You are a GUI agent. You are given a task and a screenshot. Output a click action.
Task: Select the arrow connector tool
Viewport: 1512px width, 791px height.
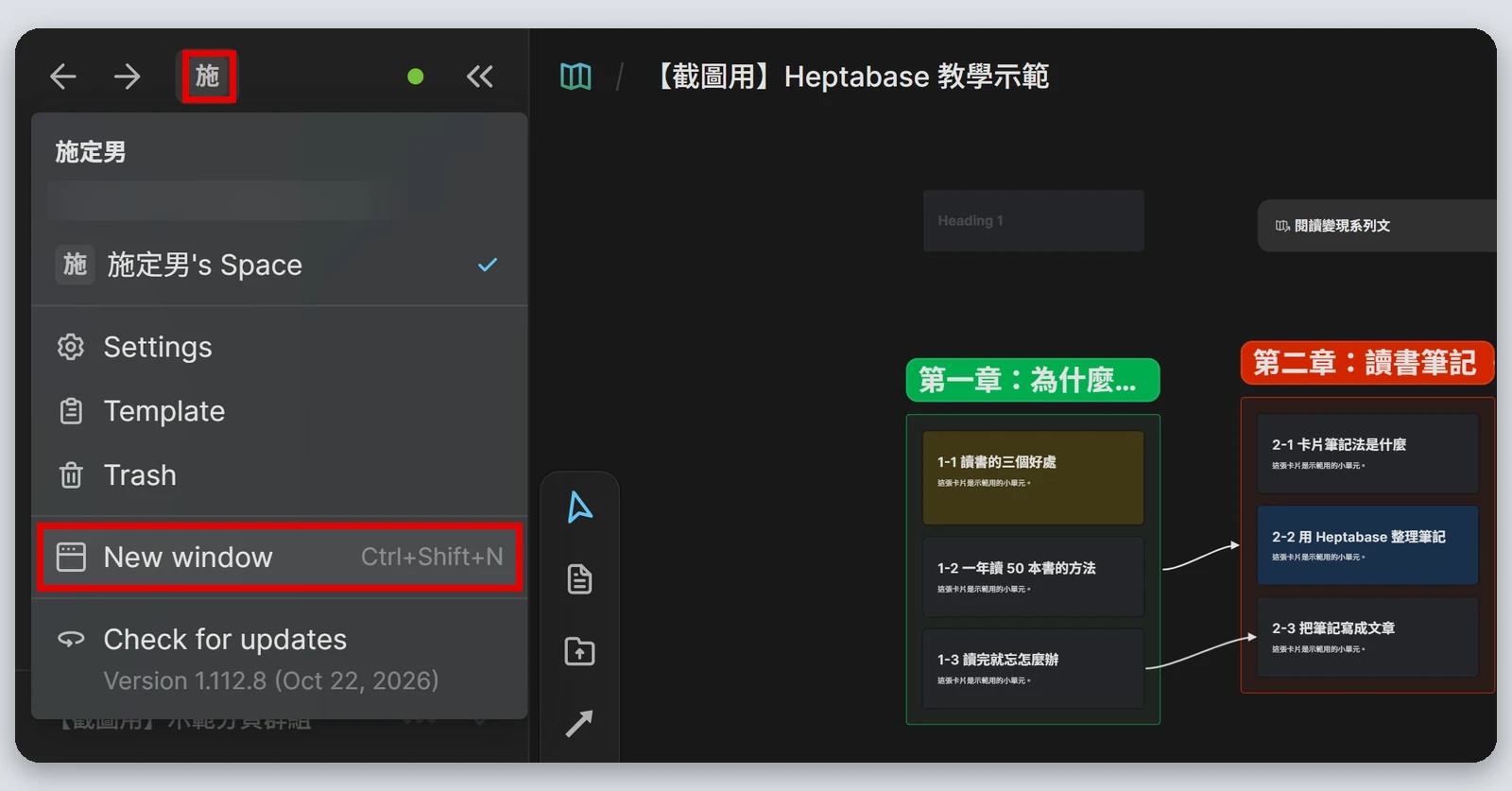(x=579, y=723)
